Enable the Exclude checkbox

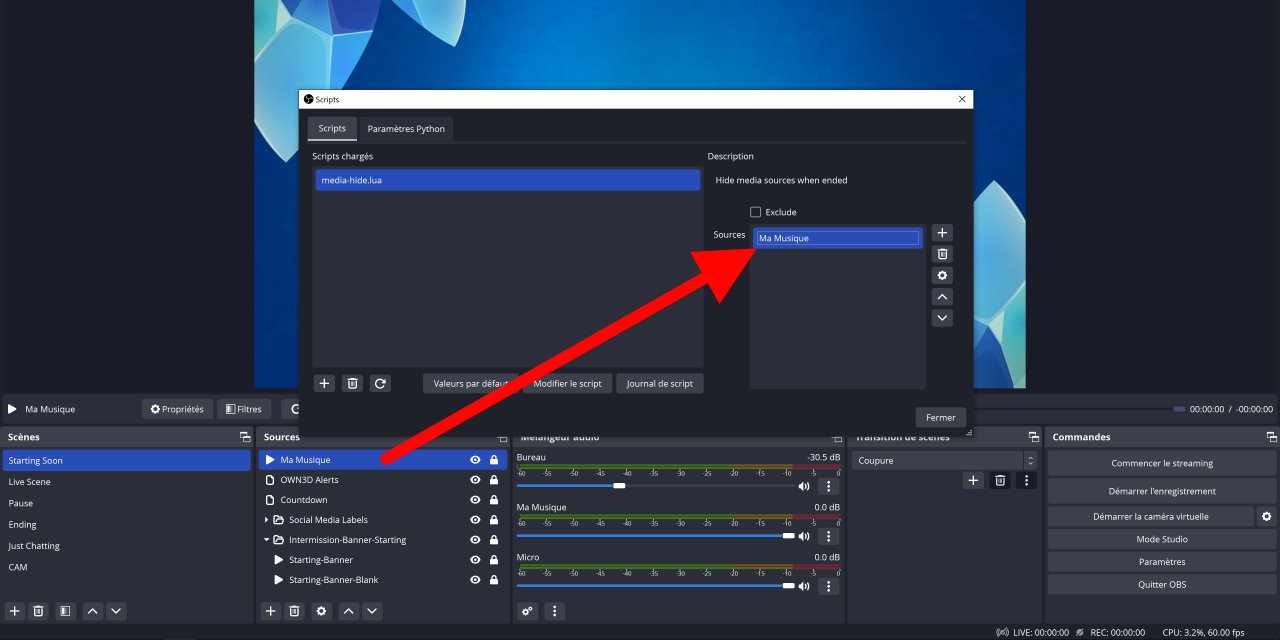(x=757, y=212)
